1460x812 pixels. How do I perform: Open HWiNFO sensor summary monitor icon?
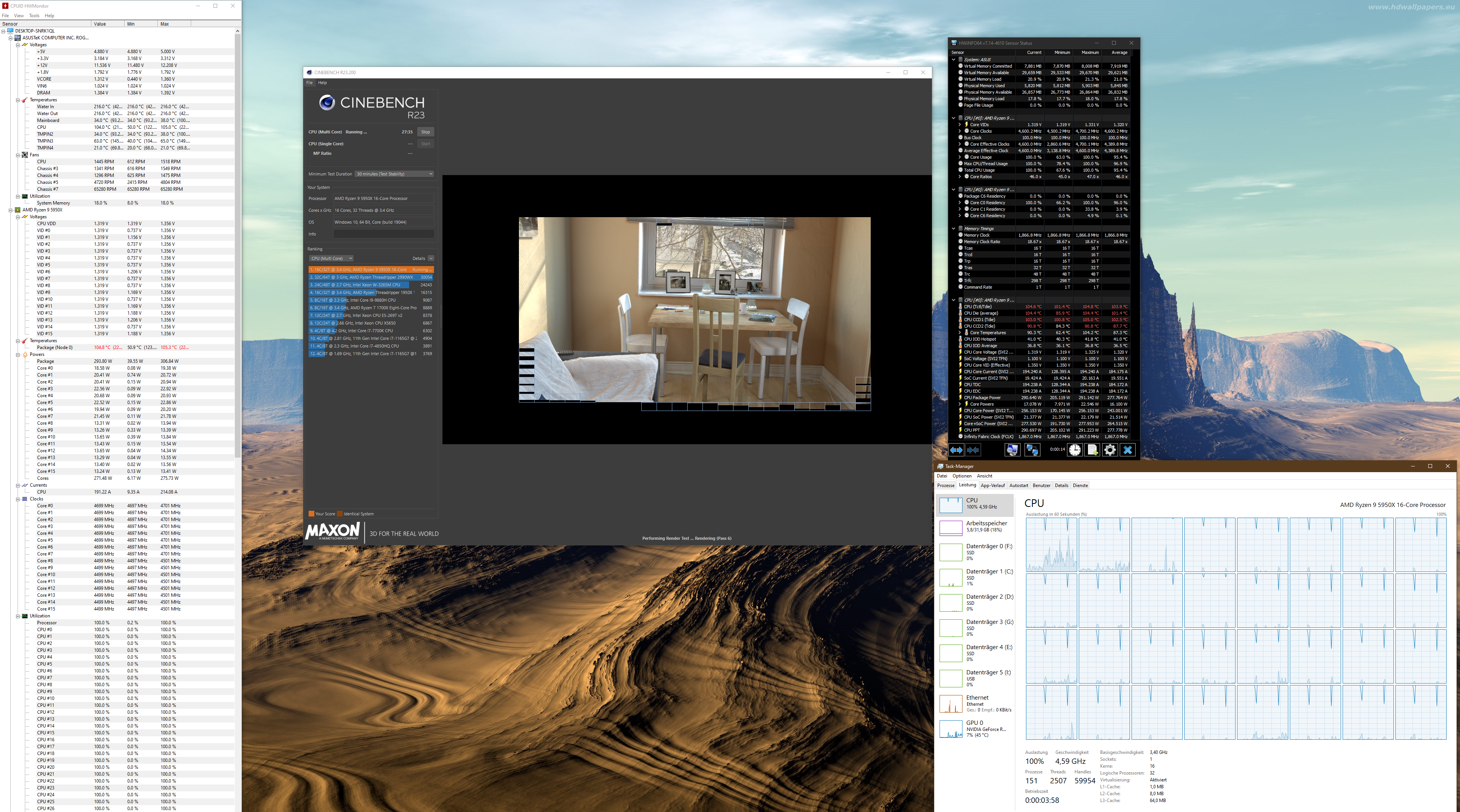tap(1012, 450)
